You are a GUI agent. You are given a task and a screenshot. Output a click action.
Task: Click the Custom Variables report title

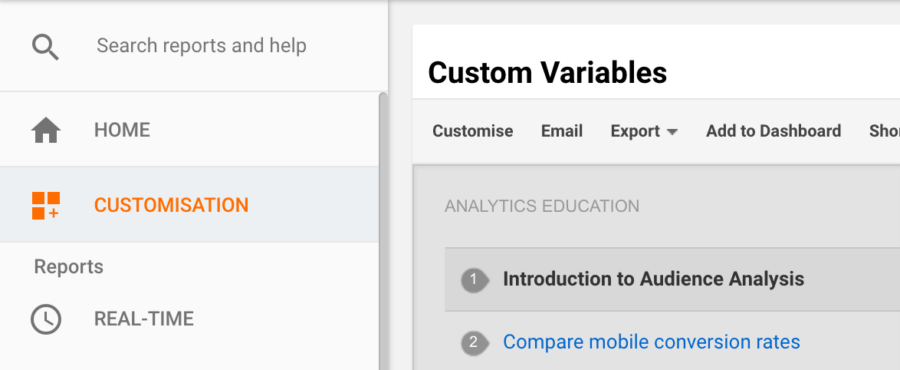(547, 73)
